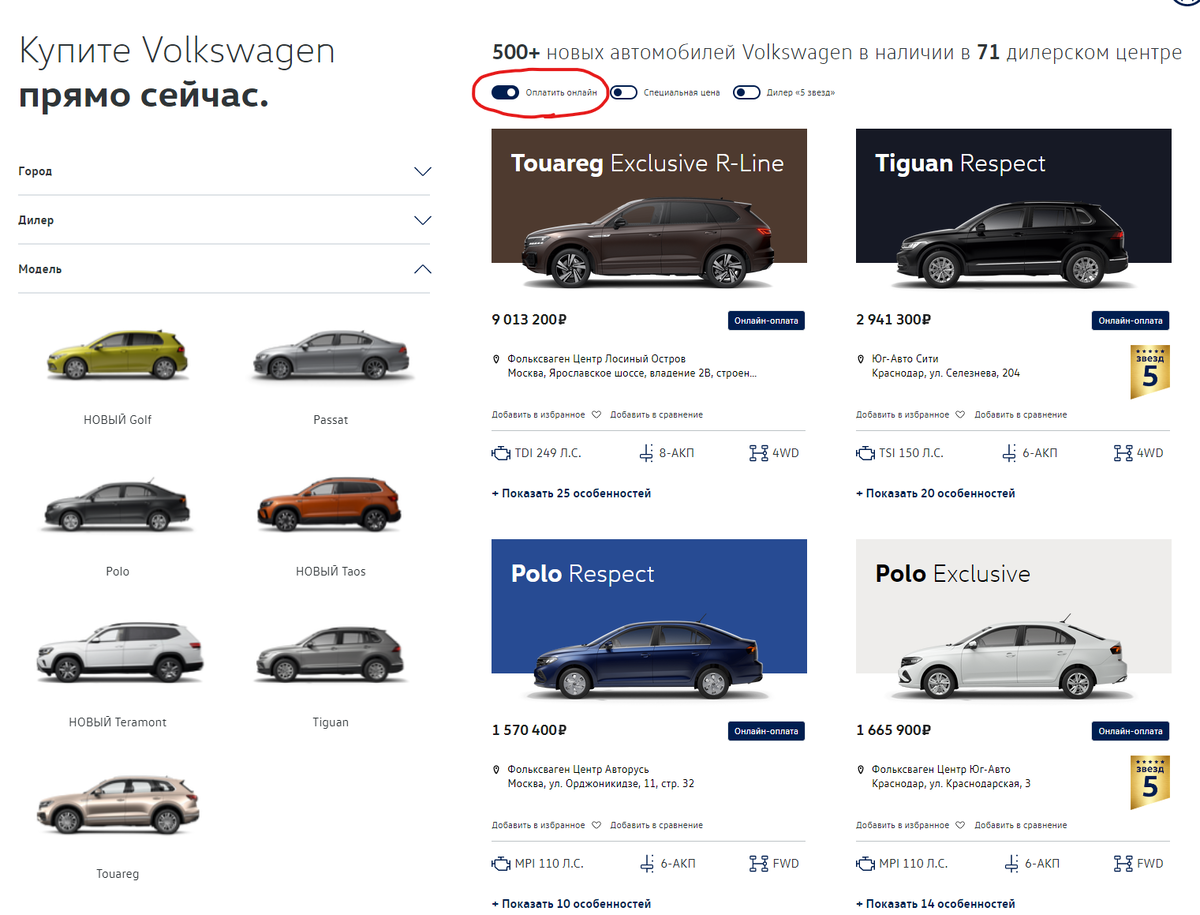Click the drivetrain icon on Tiguan Respect card
Viewport: 1200px width, 915px height.
(x=1123, y=453)
